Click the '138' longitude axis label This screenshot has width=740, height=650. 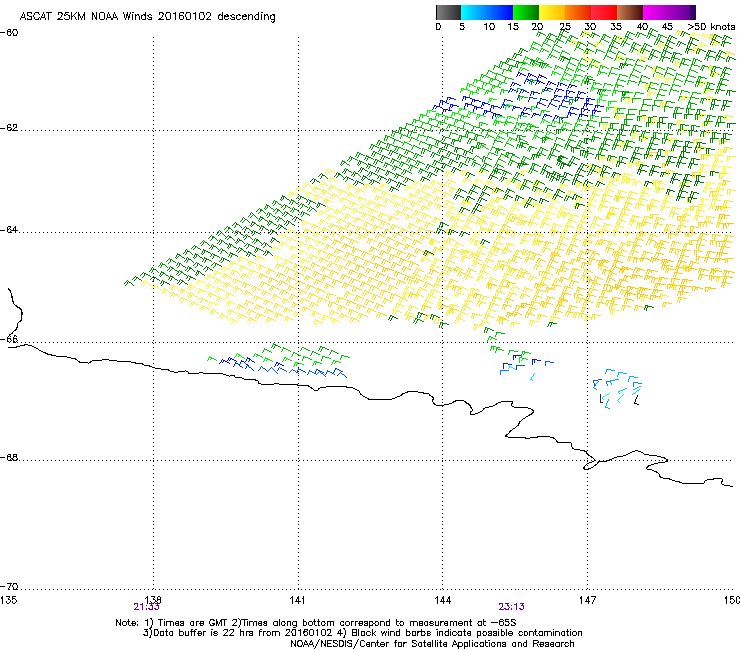(x=153, y=600)
